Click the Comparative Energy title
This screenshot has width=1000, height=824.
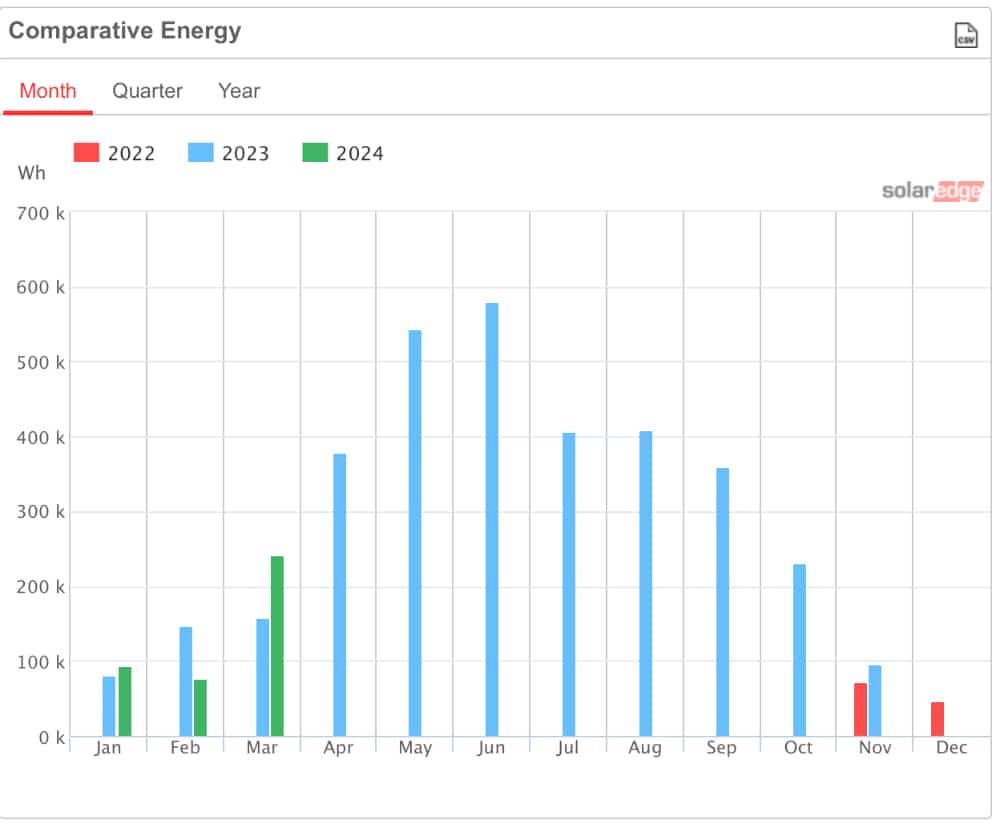125,31
